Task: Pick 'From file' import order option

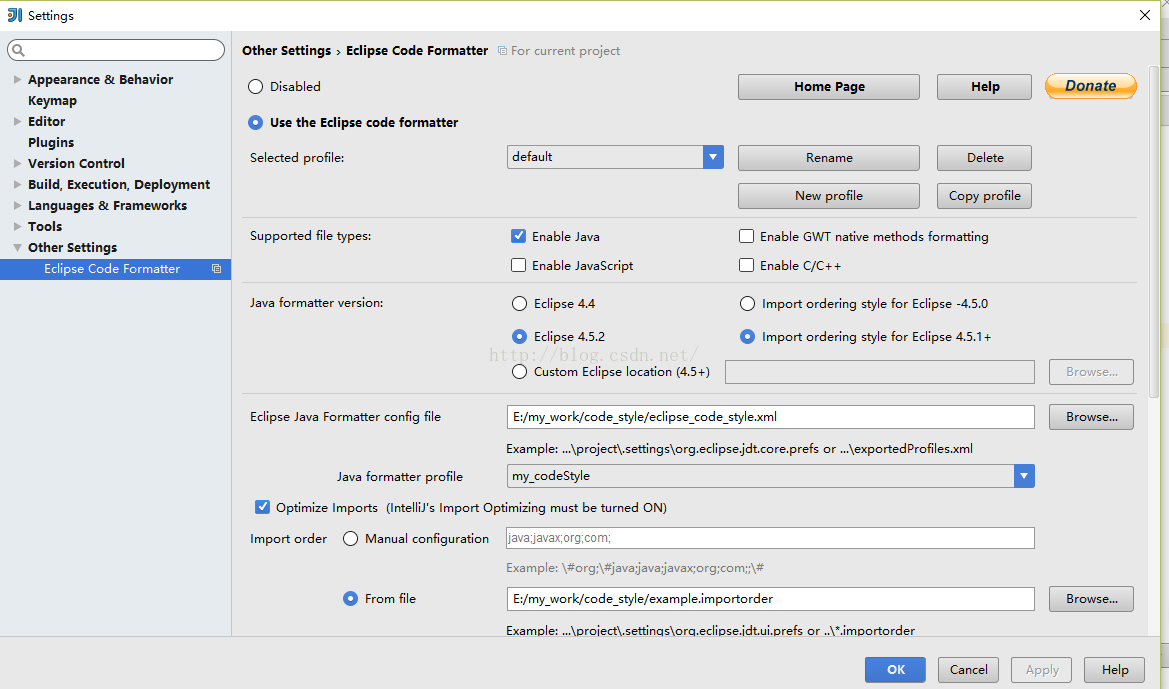Action: 350,598
